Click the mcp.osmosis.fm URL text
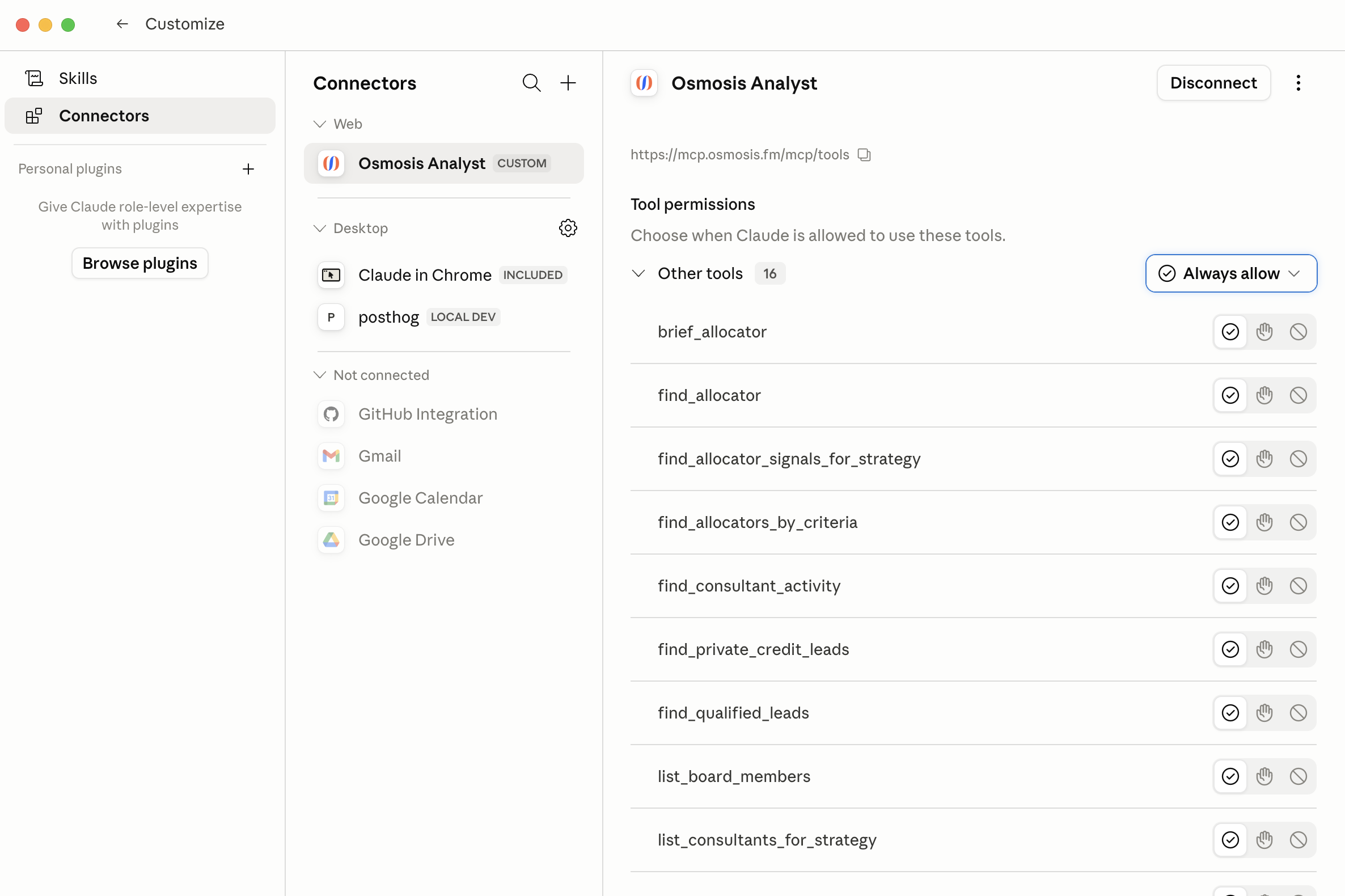Screen dimensions: 1345x896 click(739, 155)
